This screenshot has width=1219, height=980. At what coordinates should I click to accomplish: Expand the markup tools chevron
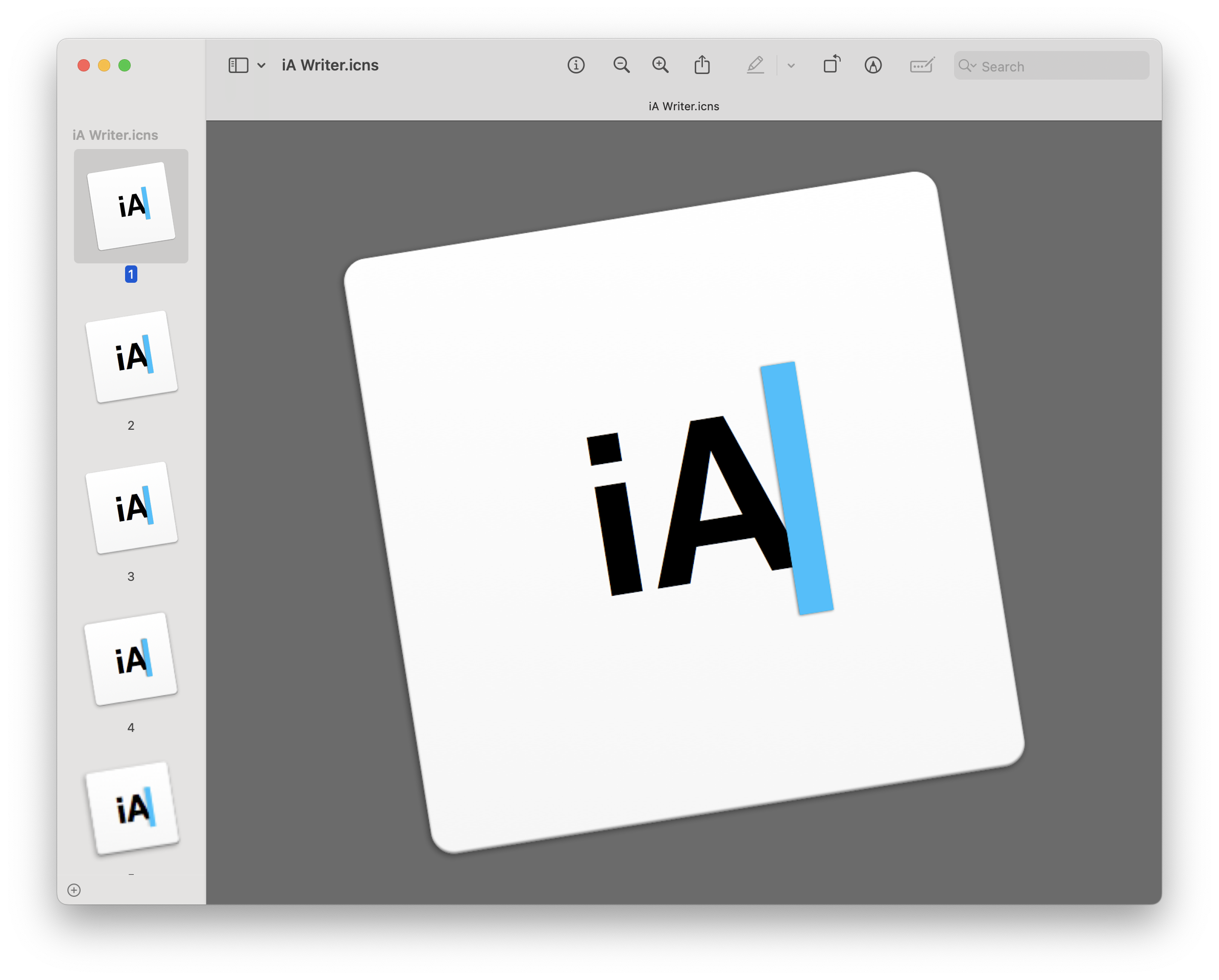(791, 66)
